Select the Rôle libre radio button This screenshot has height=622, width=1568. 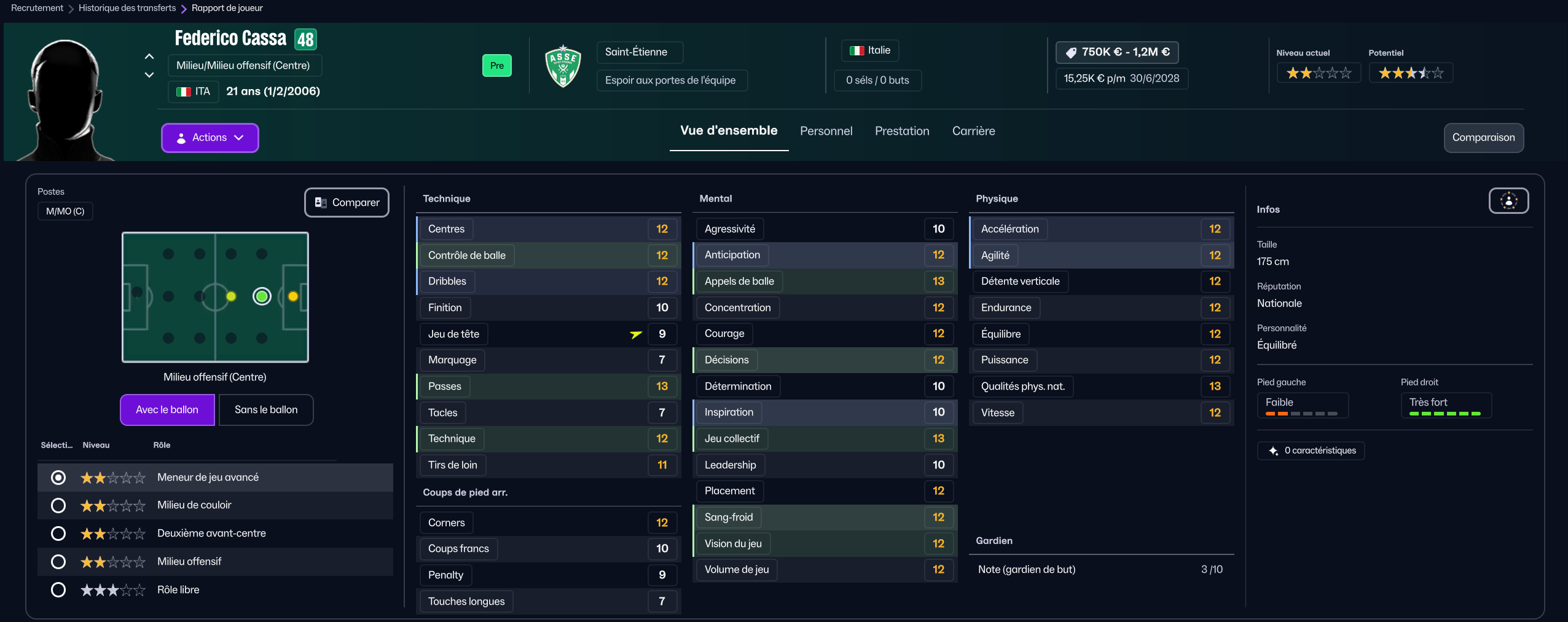coord(58,590)
